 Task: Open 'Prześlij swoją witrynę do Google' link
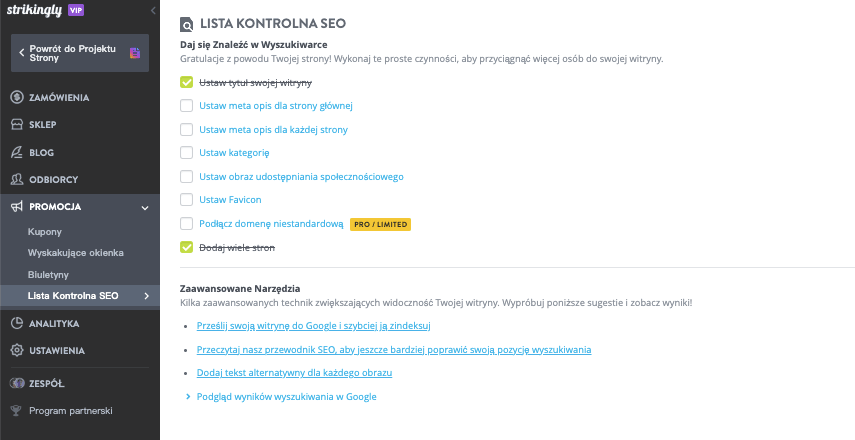pos(314,326)
